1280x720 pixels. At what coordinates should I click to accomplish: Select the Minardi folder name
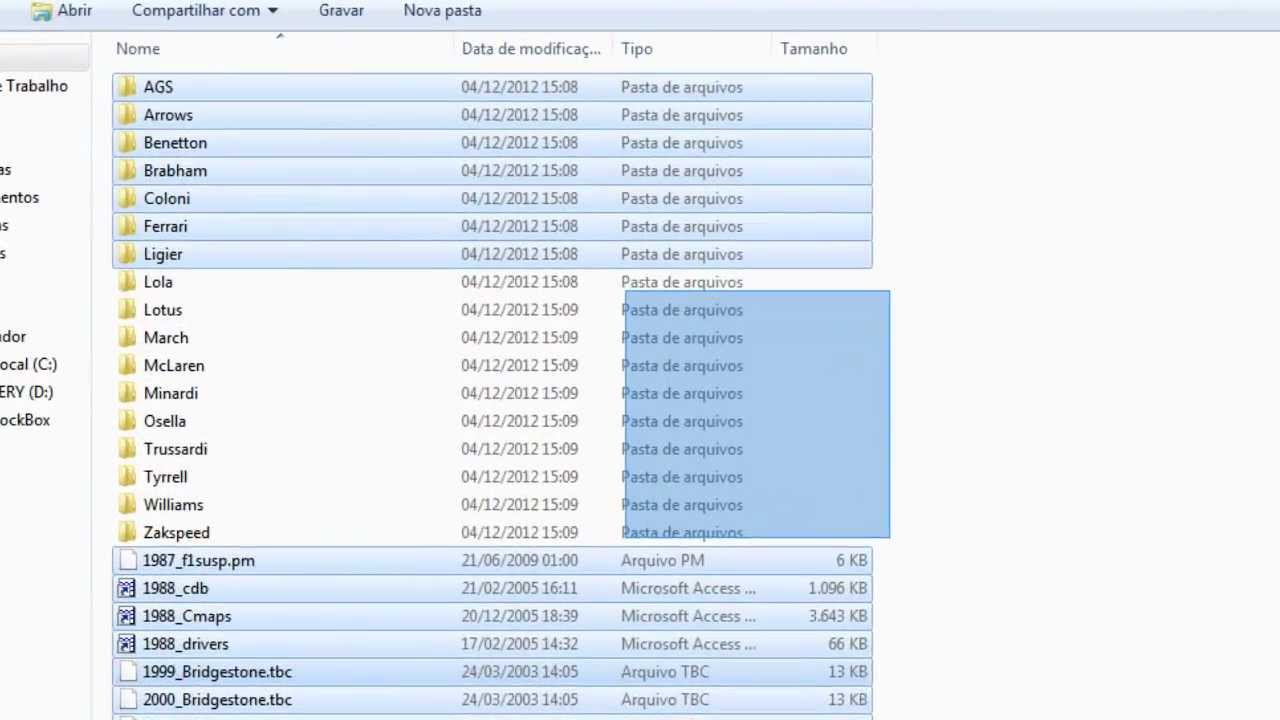[171, 394]
